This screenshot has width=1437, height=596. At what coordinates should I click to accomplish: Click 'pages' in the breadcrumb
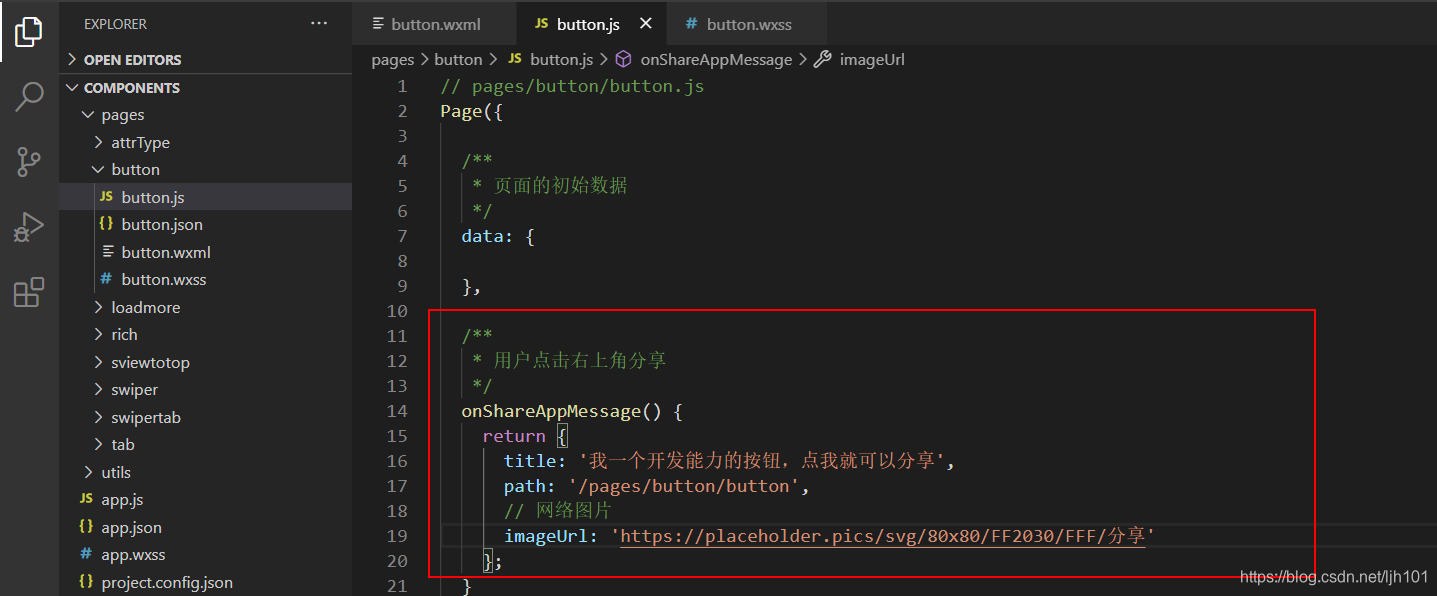click(x=392, y=60)
